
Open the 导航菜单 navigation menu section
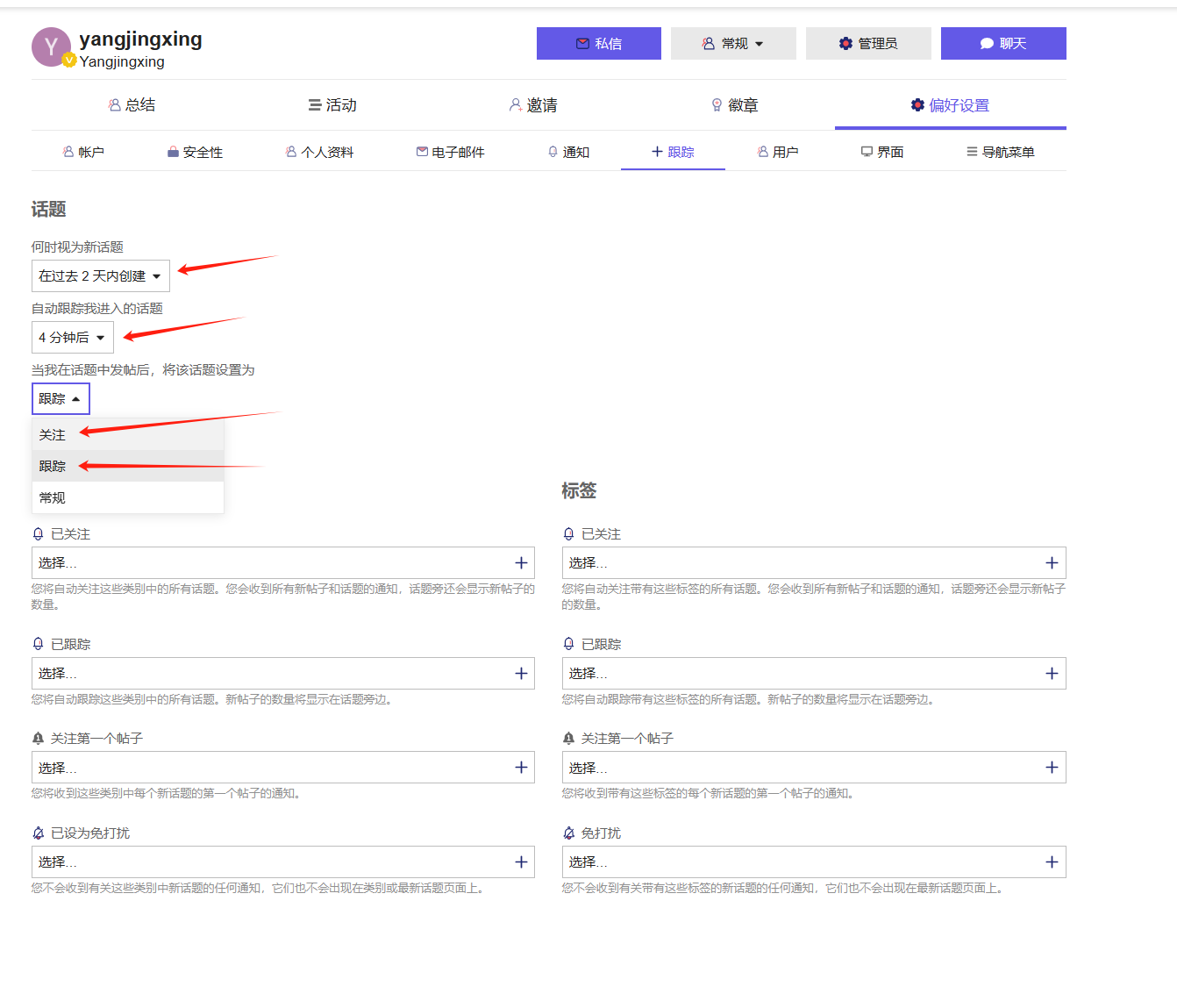pyautogui.click(x=1001, y=152)
